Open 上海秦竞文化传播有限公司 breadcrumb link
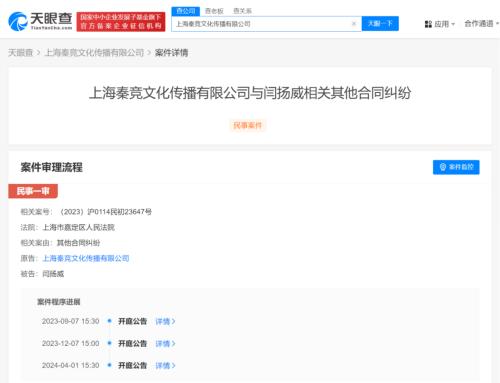The image size is (500, 383). point(94,53)
